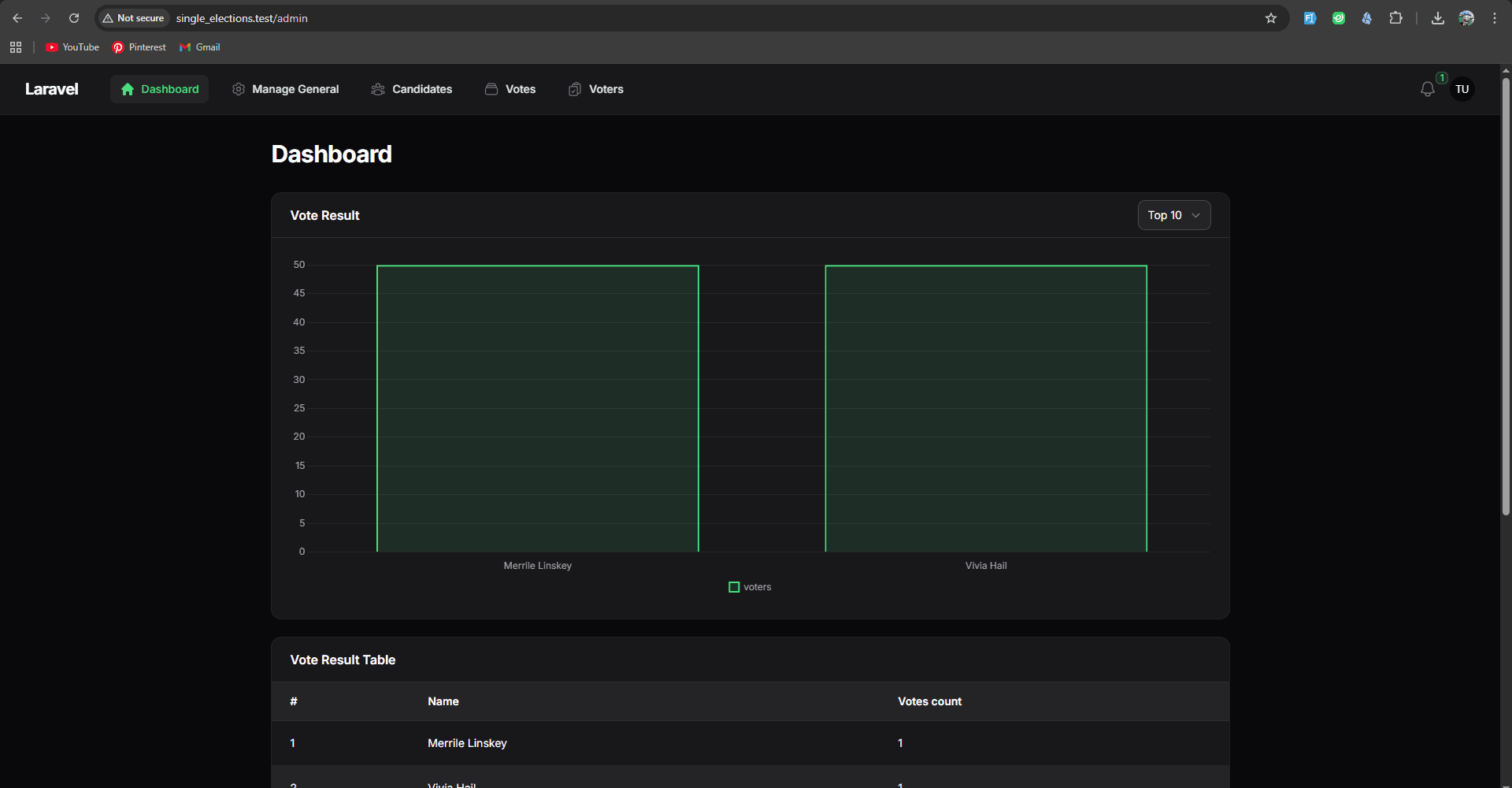Open the browser extensions puzzle icon
Viewport: 1512px width, 788px height.
pyautogui.click(x=1395, y=18)
